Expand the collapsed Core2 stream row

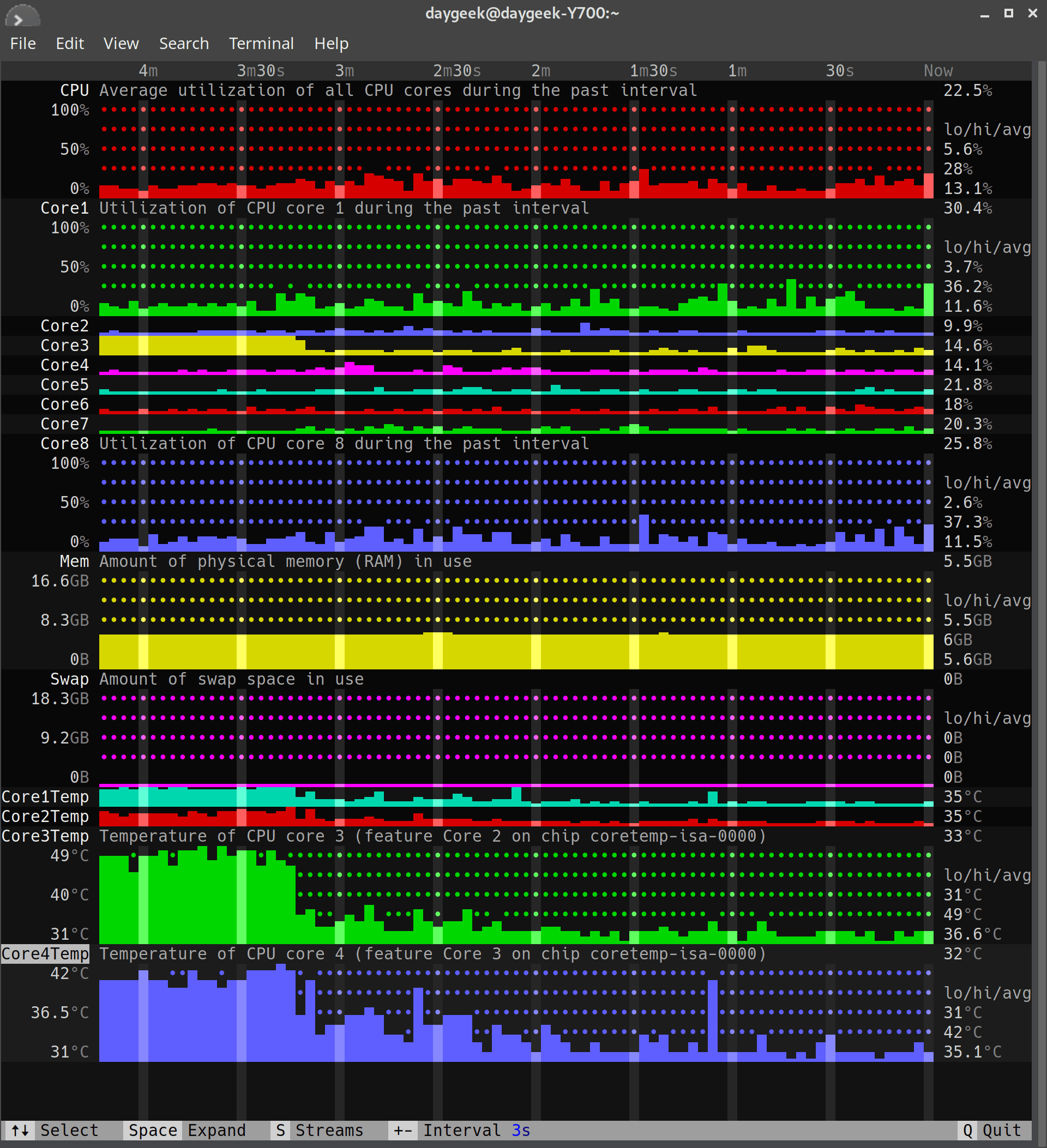click(x=64, y=326)
